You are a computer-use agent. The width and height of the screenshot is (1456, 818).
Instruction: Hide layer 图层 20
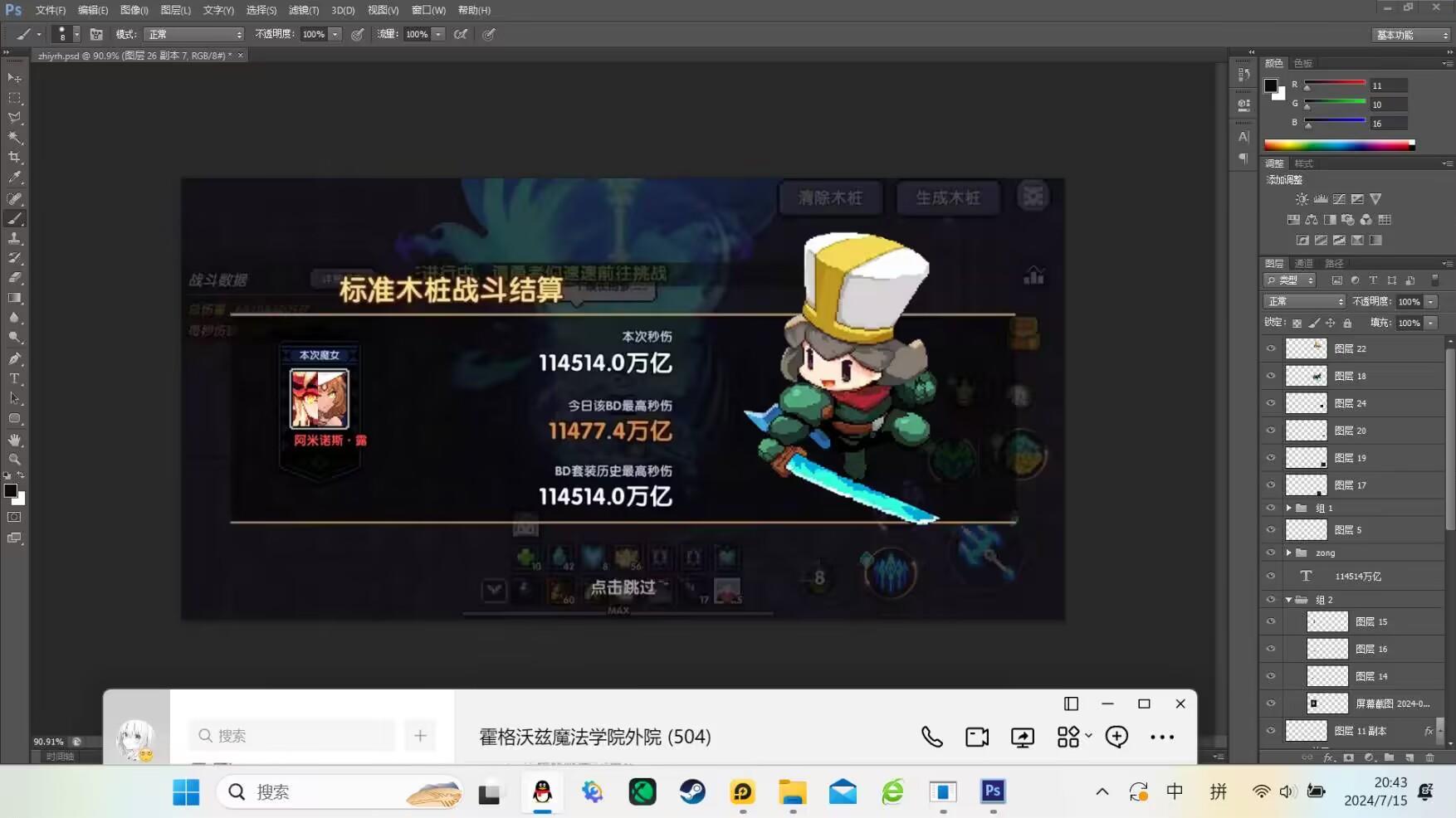(x=1270, y=431)
